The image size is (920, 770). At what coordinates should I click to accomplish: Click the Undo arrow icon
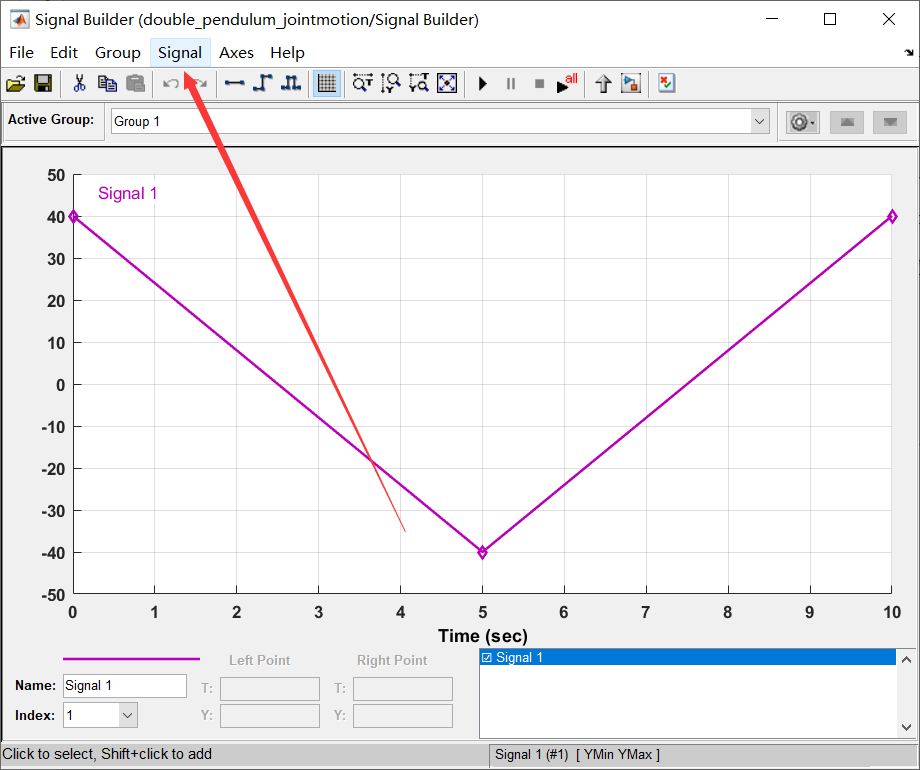point(171,84)
